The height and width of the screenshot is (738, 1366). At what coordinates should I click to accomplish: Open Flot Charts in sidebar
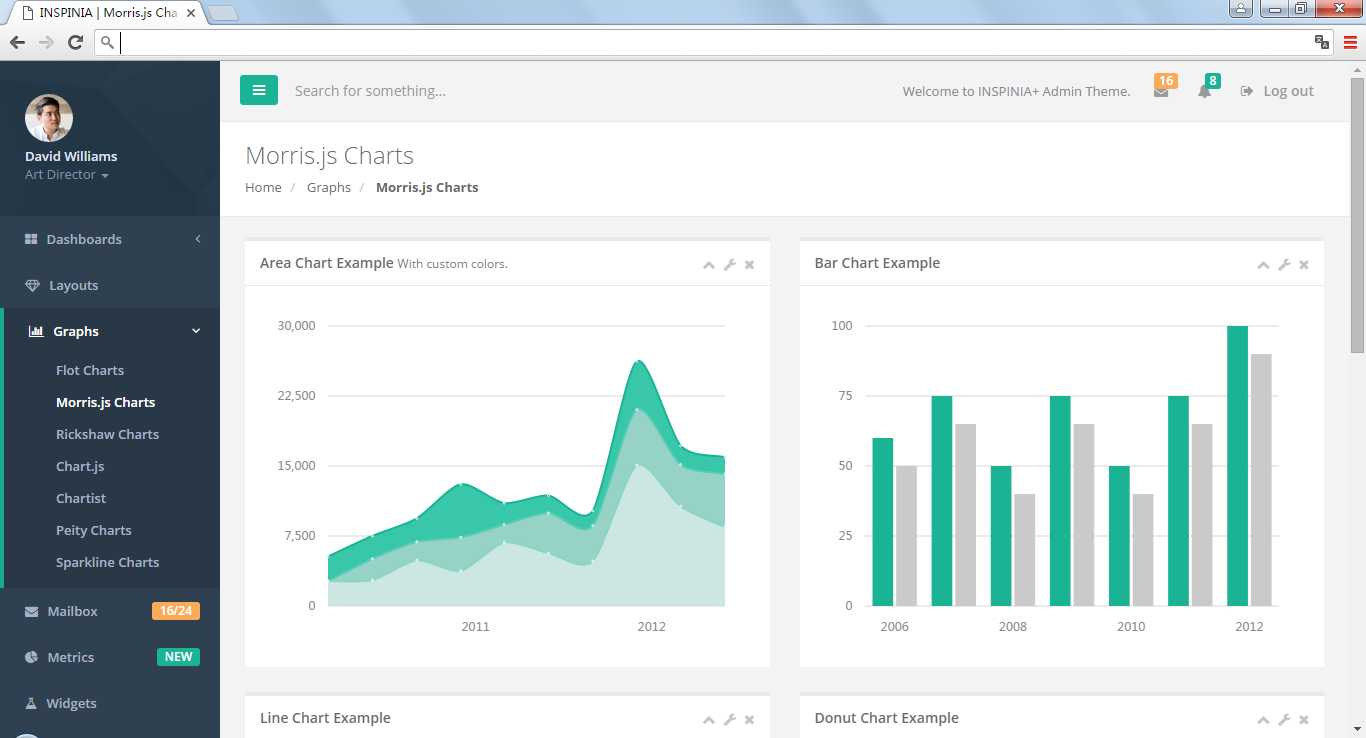point(90,370)
